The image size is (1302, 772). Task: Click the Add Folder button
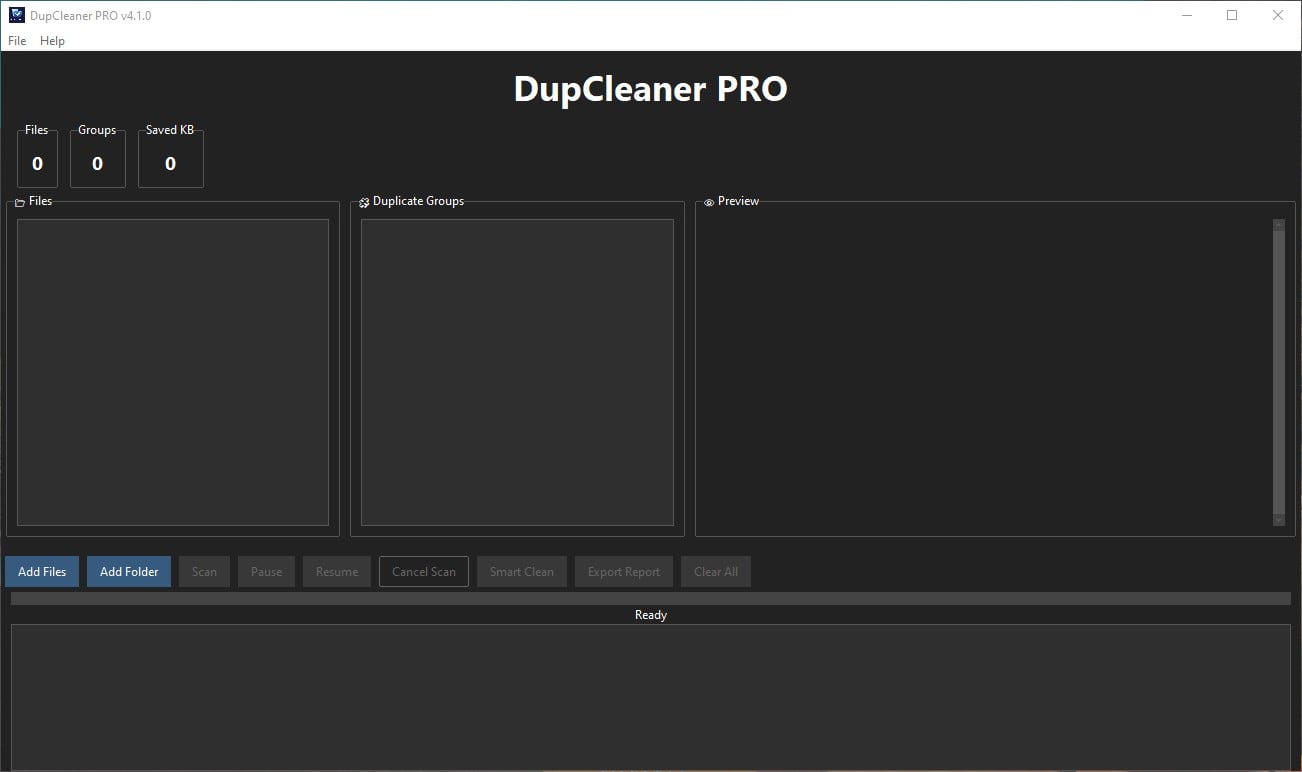[x=128, y=571]
